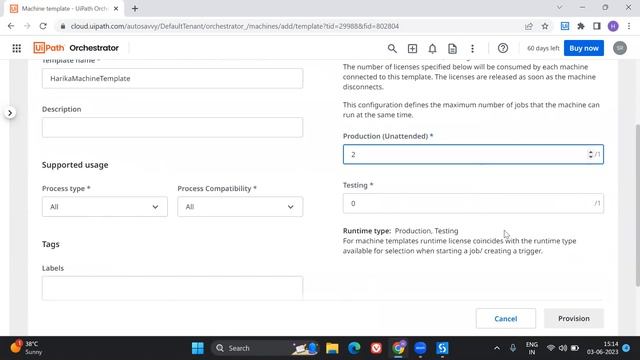Open the Wi-Fi network tray icon
This screenshot has width=640, height=360.
[x=551, y=348]
